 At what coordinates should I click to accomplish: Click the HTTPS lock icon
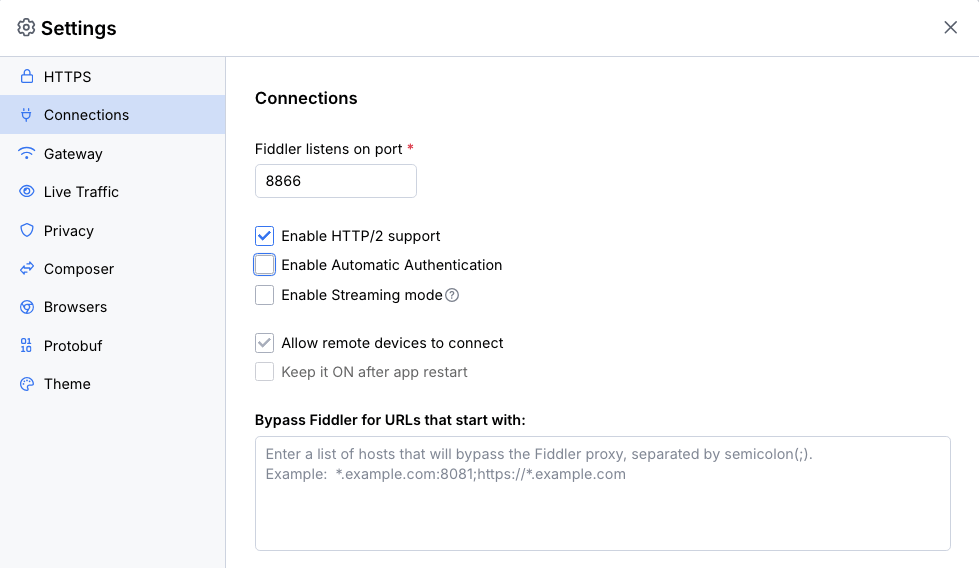tap(27, 76)
